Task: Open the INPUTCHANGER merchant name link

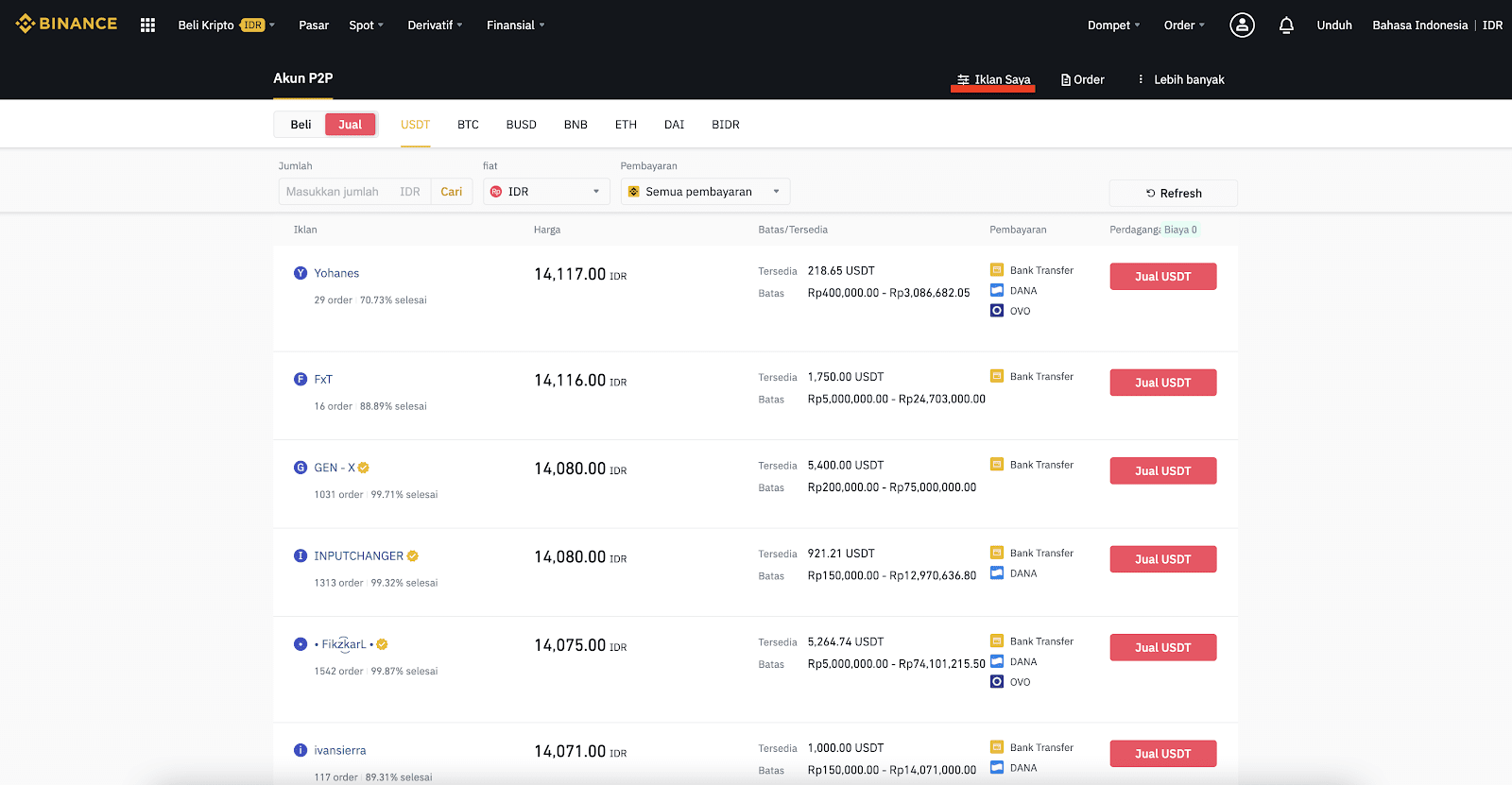Action: (358, 555)
